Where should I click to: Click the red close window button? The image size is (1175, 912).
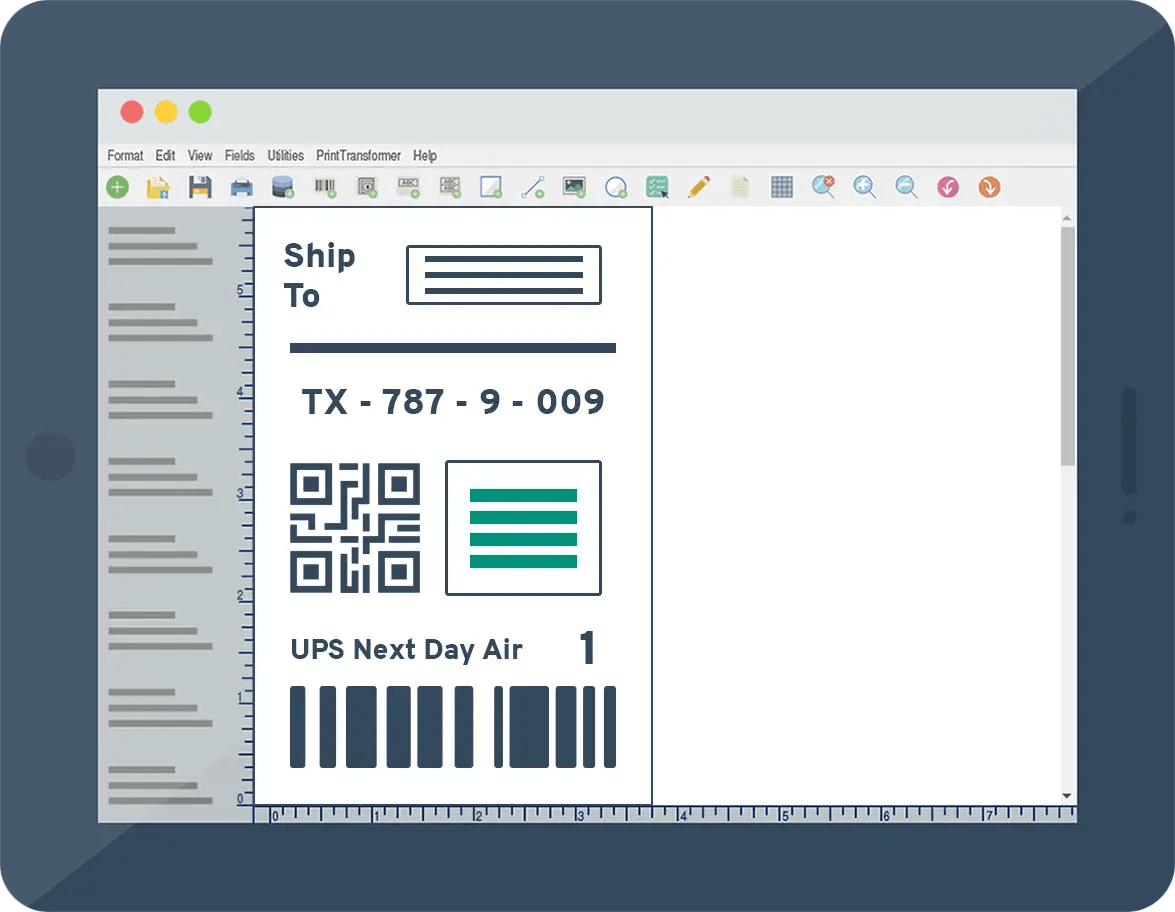[132, 112]
